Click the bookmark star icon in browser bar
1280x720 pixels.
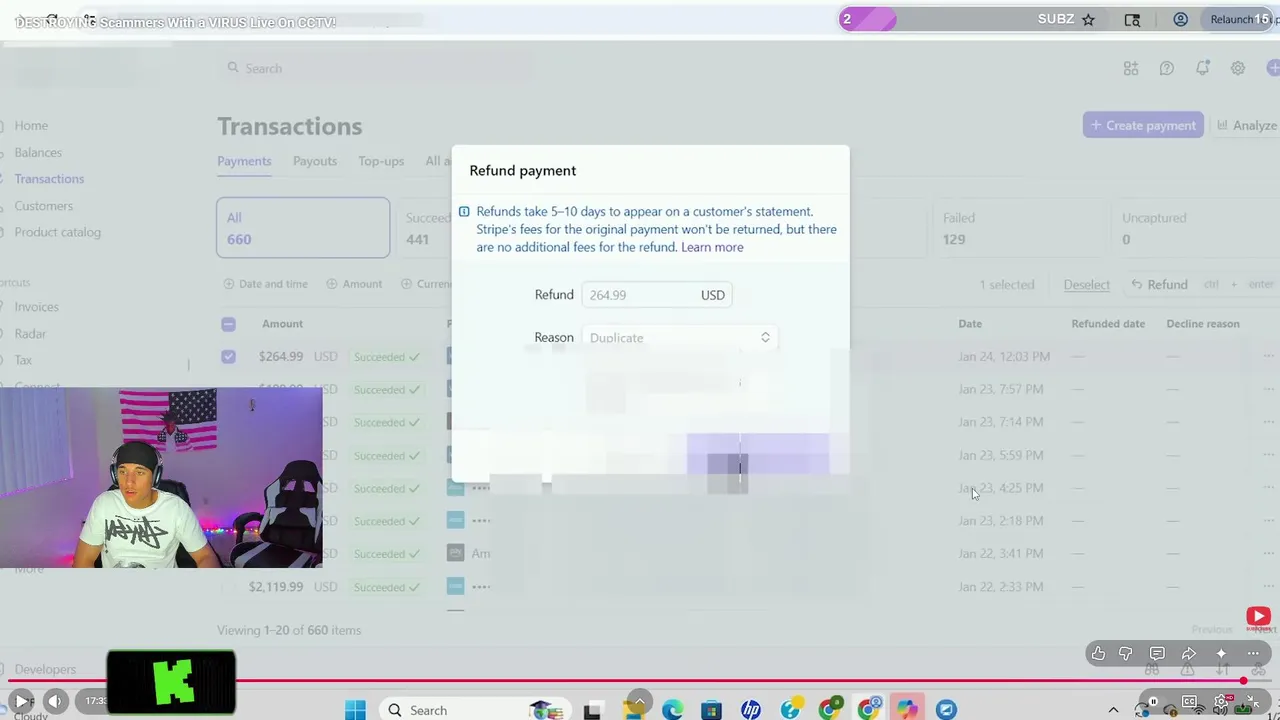[1088, 19]
